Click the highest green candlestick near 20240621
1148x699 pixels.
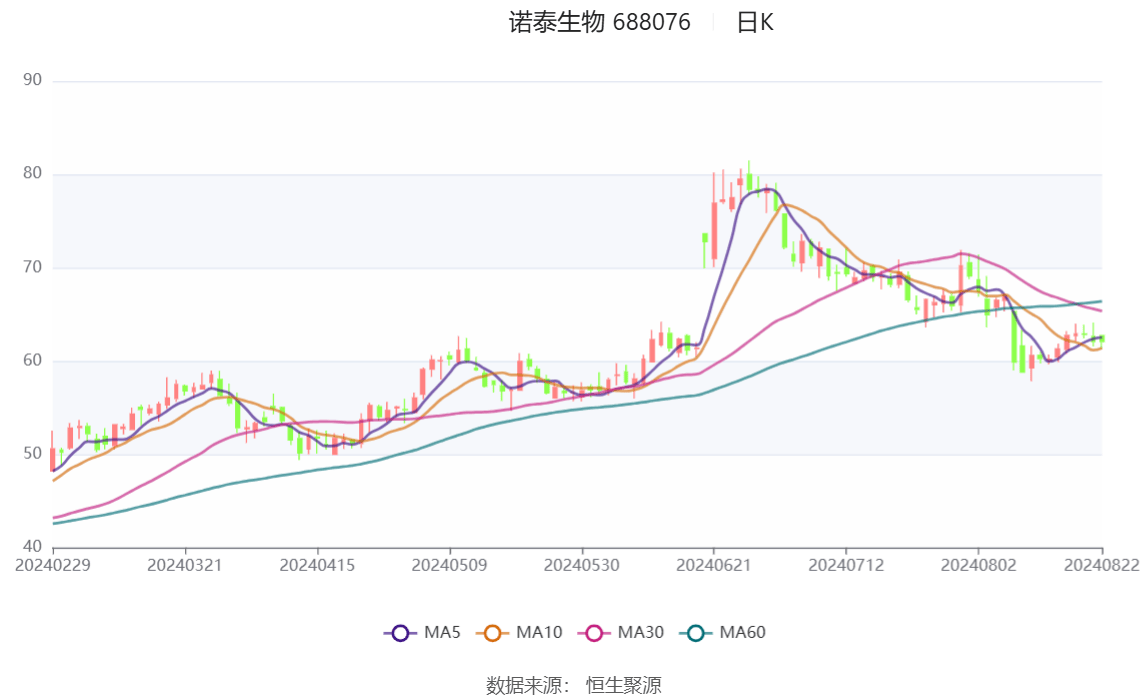(x=748, y=180)
